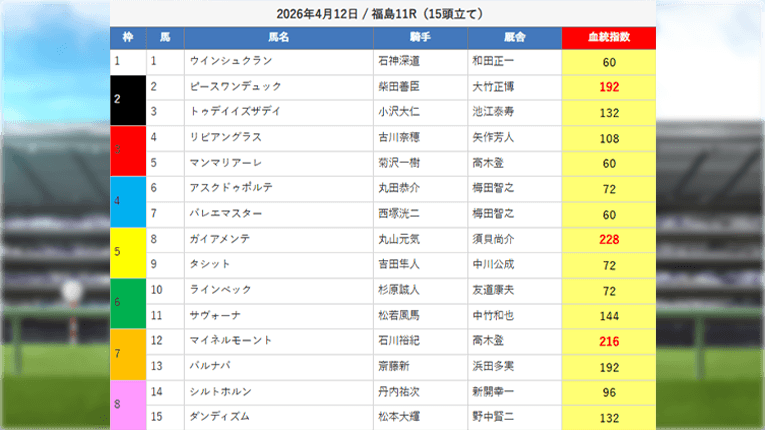The image size is (765, 430).
Task: Click stable 須貝尚介
Action: click(x=493, y=239)
